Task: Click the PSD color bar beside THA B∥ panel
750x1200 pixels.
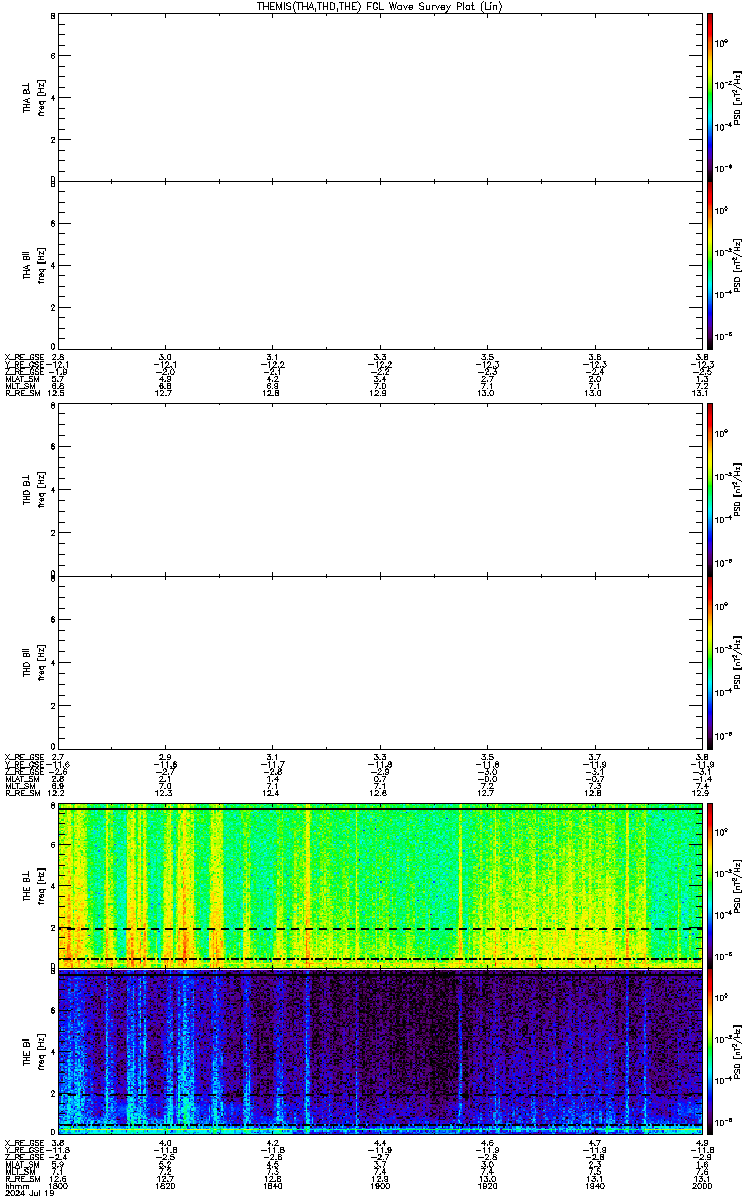Action: pos(710,267)
